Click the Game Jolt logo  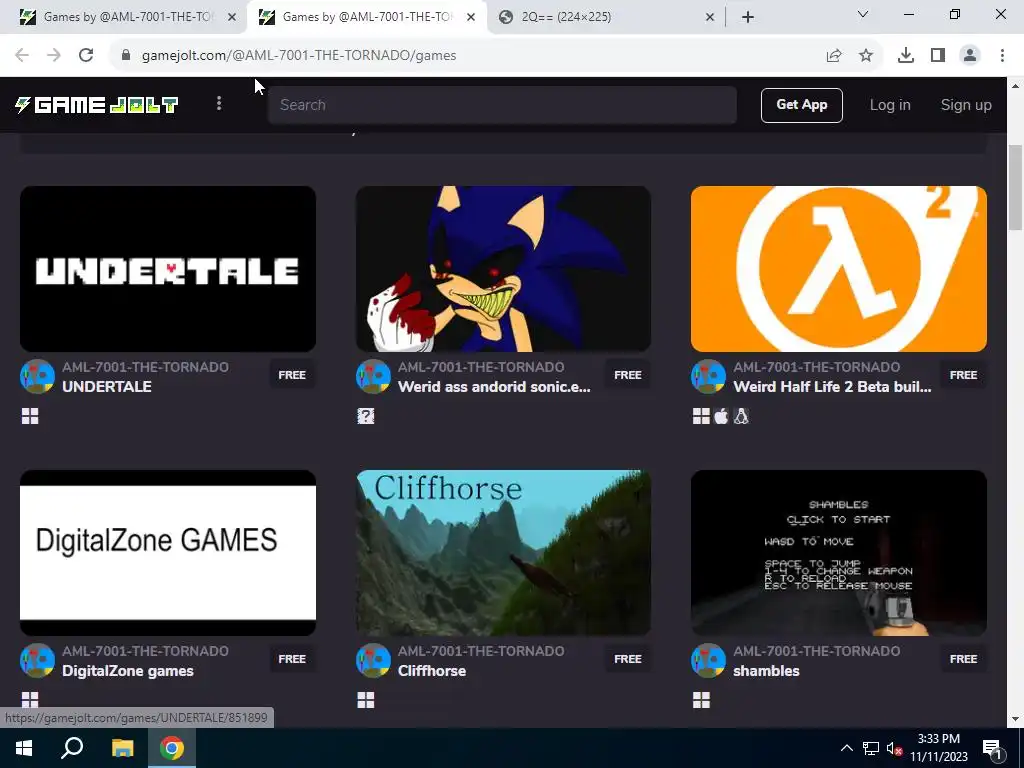pos(97,105)
